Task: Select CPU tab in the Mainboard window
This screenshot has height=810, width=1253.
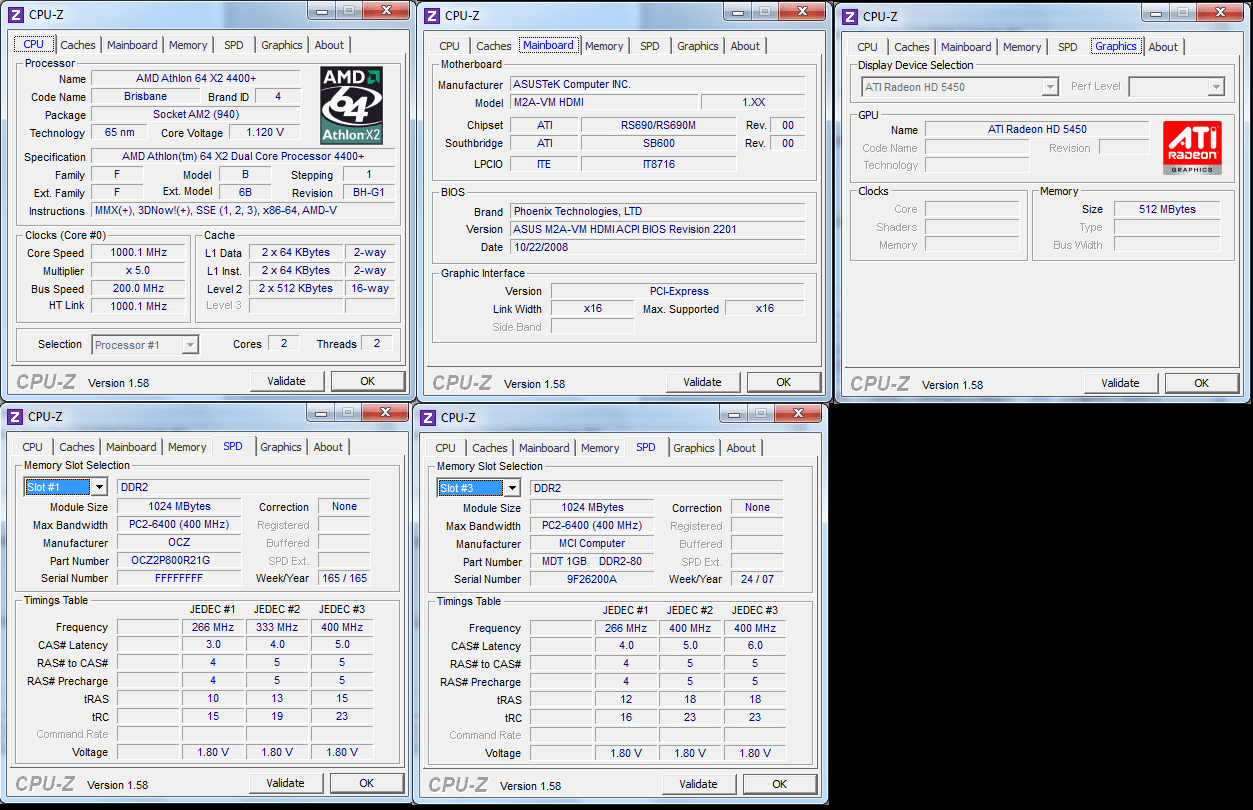Action: [450, 46]
